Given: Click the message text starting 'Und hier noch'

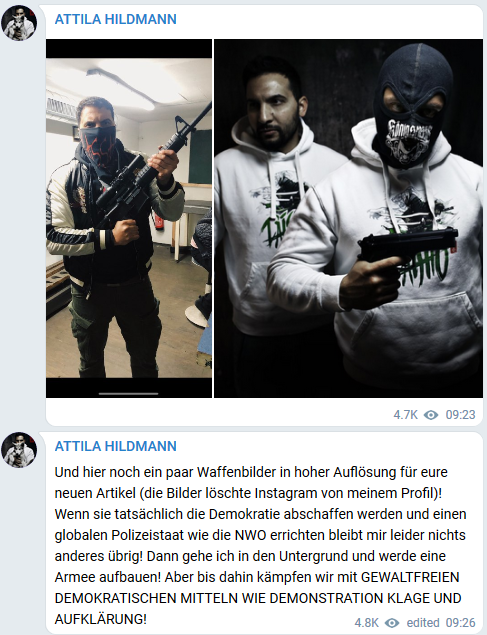Looking at the screenshot, I should [x=260, y=546].
